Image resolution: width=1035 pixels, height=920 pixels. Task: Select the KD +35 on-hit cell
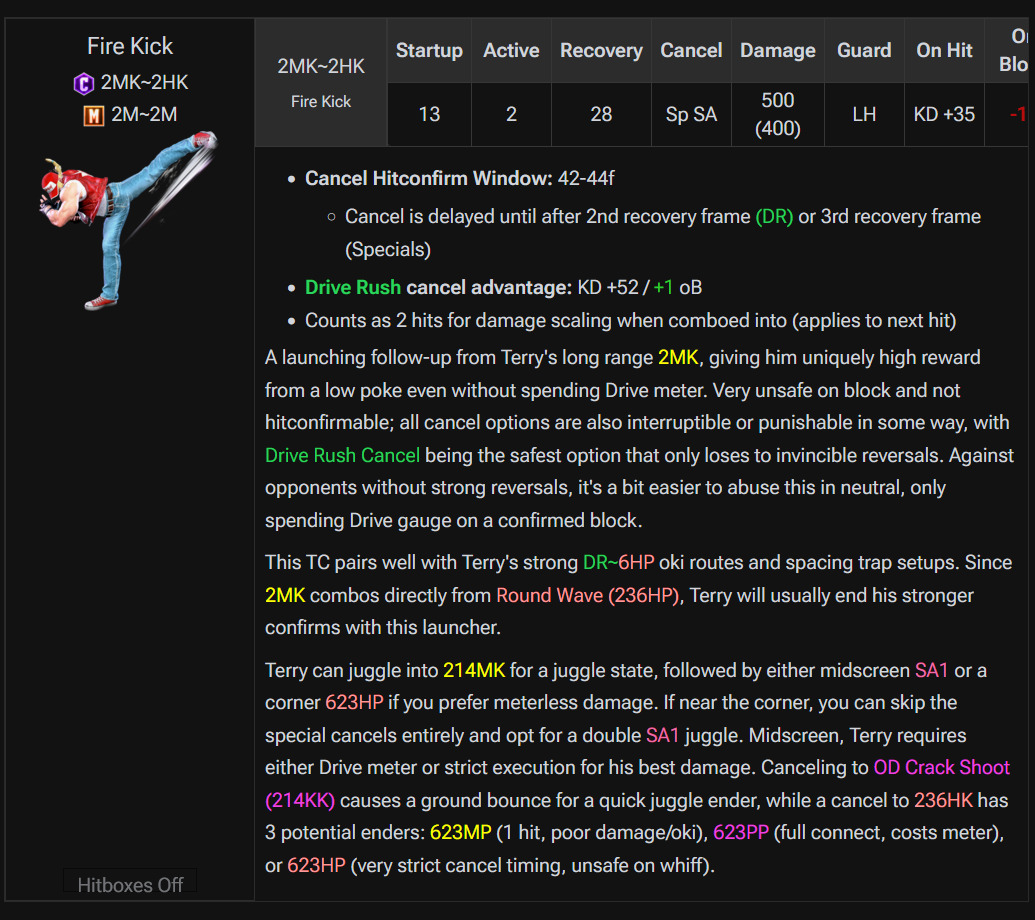(x=944, y=114)
